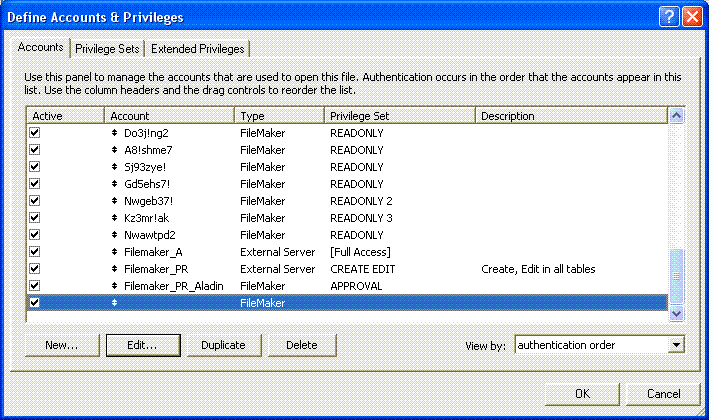Click the drag handle for account Nwawtpd2
This screenshot has height=420, width=709.
pos(114,235)
